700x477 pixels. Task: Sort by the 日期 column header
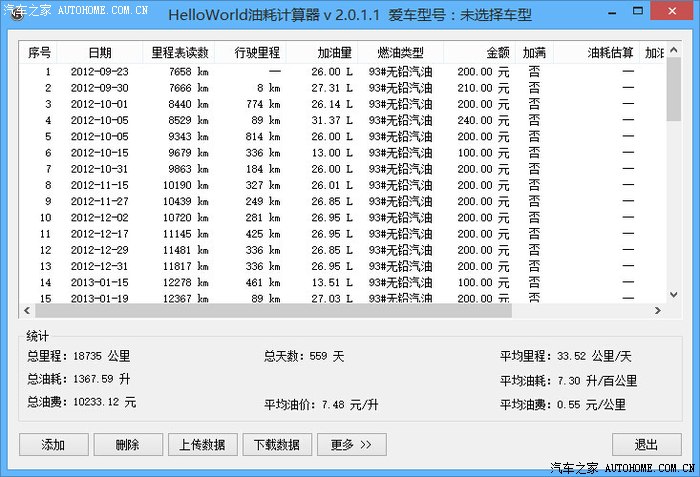(x=99, y=52)
